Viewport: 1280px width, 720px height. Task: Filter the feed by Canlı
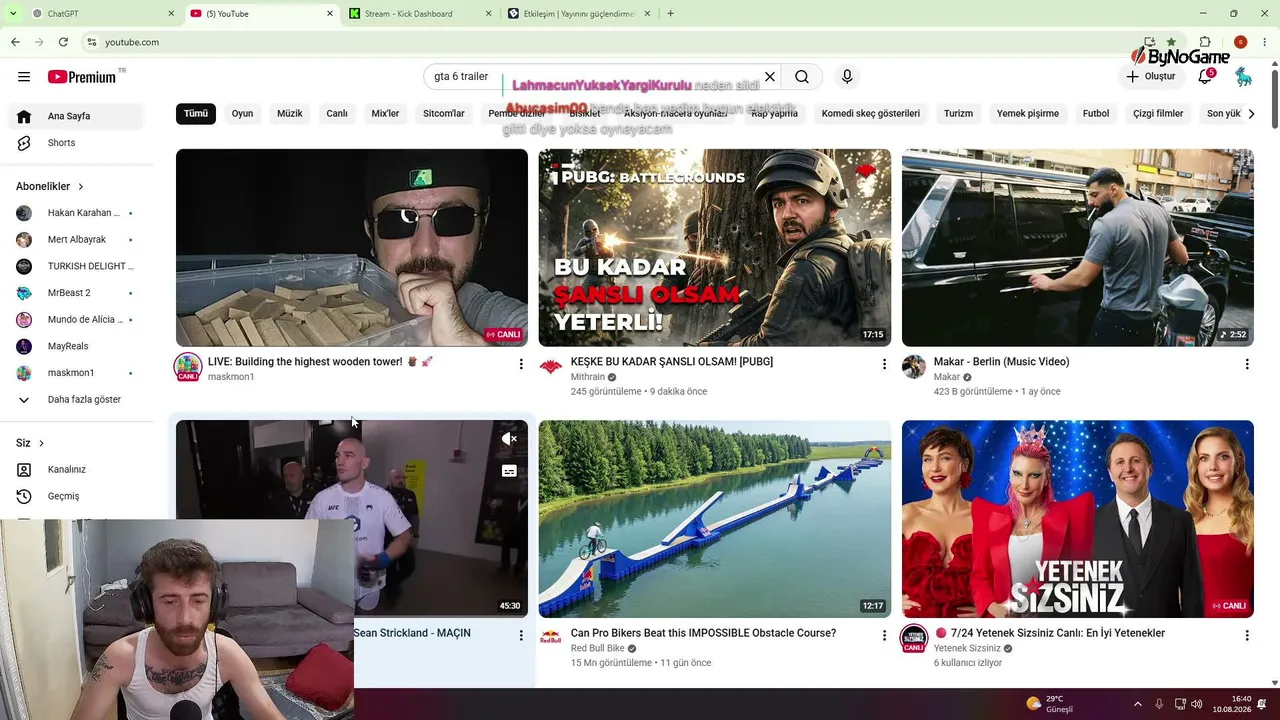337,113
